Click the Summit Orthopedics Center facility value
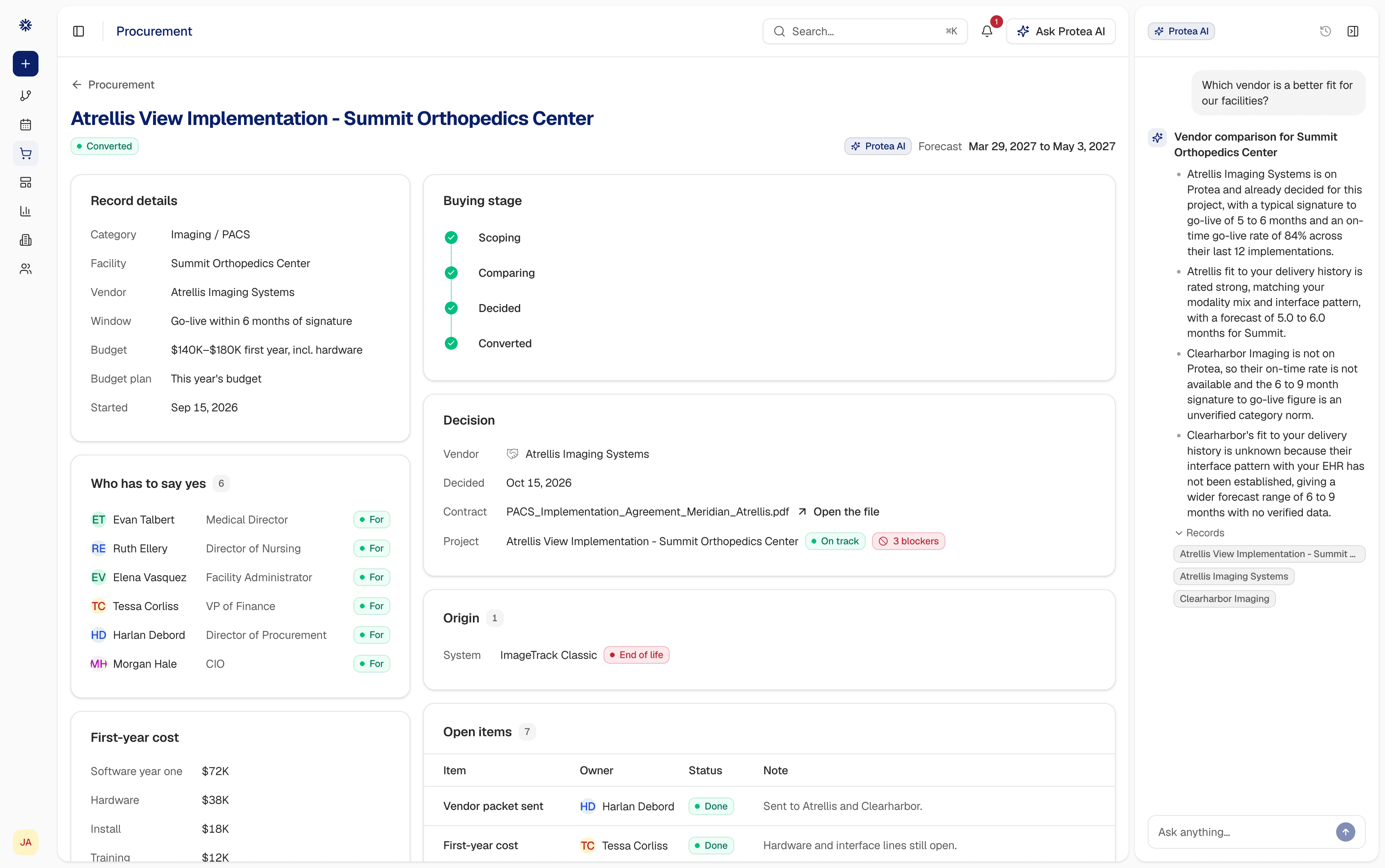This screenshot has height=868, width=1385. (240, 264)
